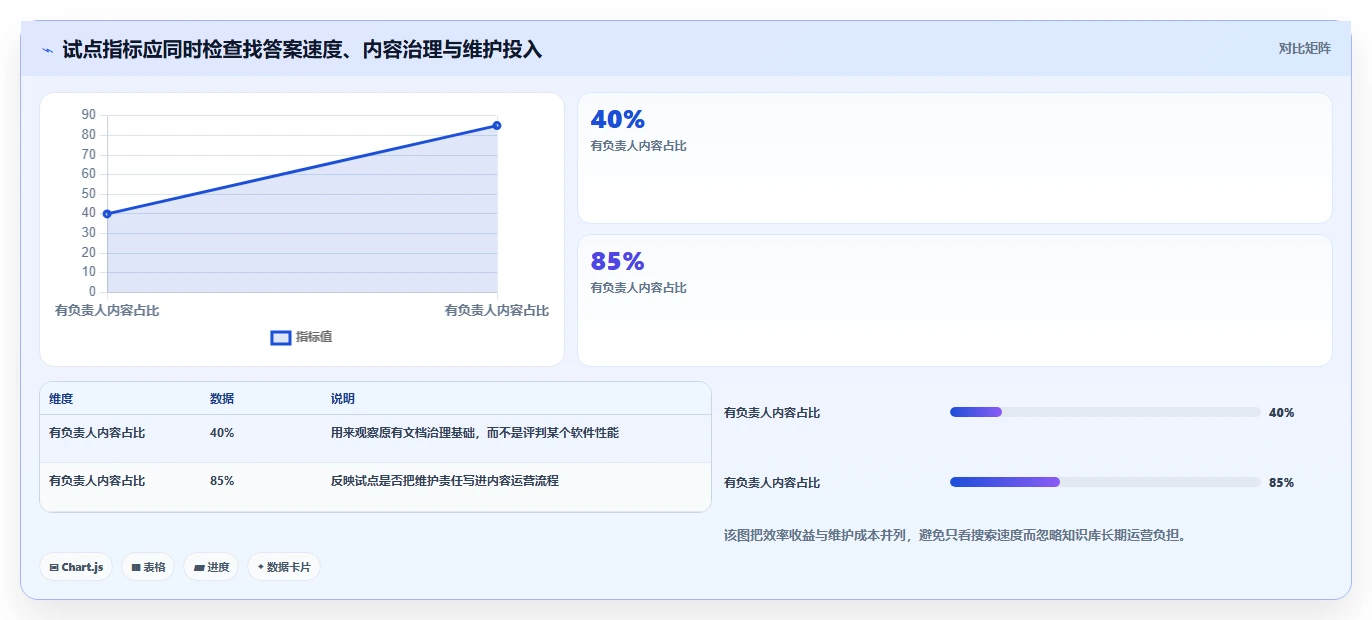Click the 85% progress bar
Image resolution: width=1372 pixels, height=620 pixels.
point(1105,482)
